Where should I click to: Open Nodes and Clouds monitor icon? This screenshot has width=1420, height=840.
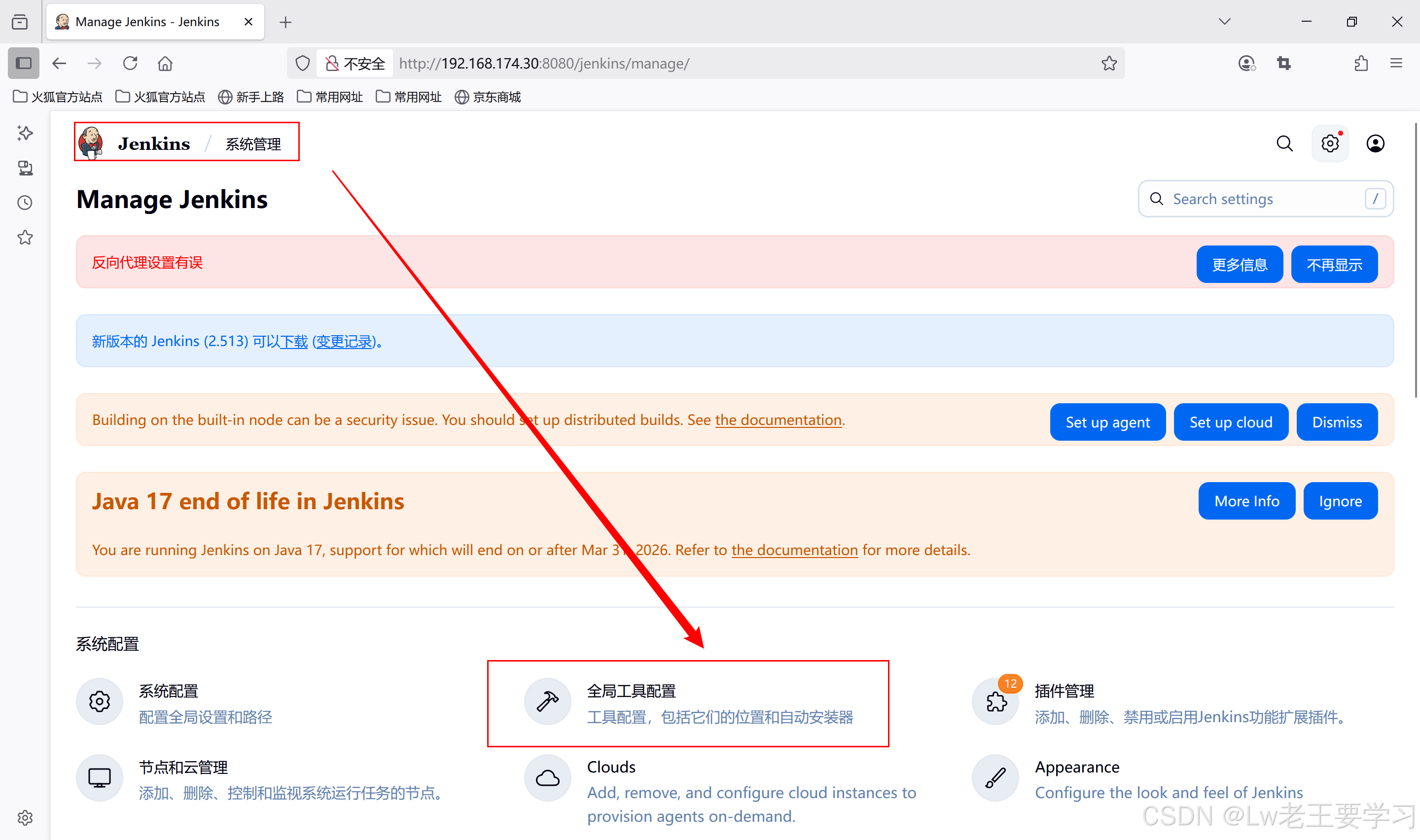click(x=99, y=778)
